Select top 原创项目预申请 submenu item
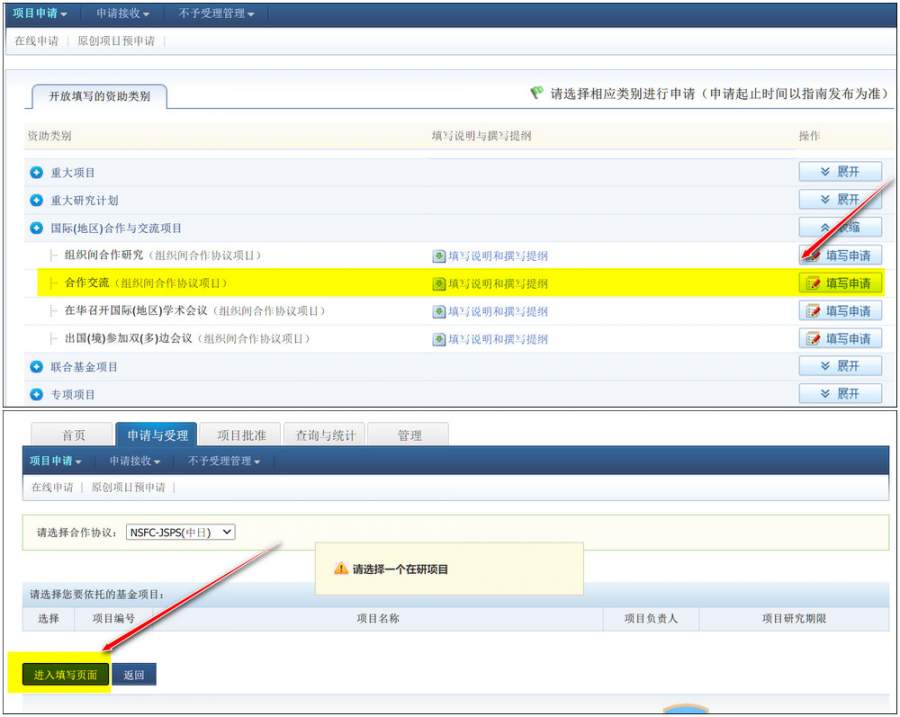Image resolution: width=900 pixels, height=717 pixels. [x=116, y=41]
